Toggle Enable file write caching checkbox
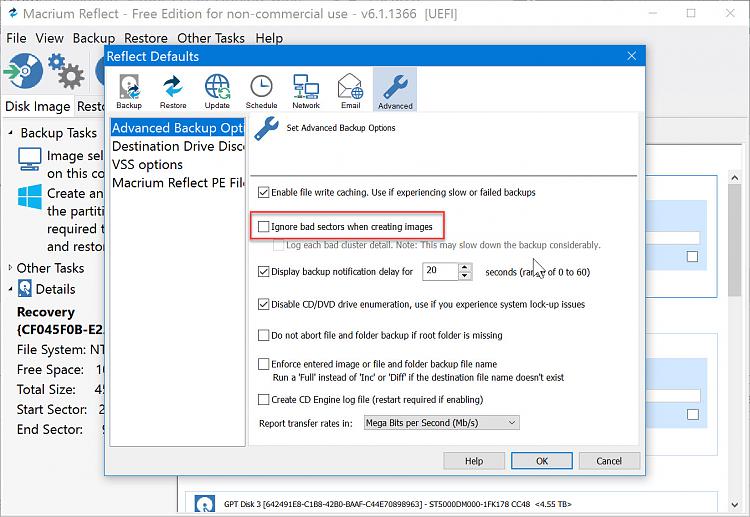This screenshot has height=517, width=750. tap(263, 192)
